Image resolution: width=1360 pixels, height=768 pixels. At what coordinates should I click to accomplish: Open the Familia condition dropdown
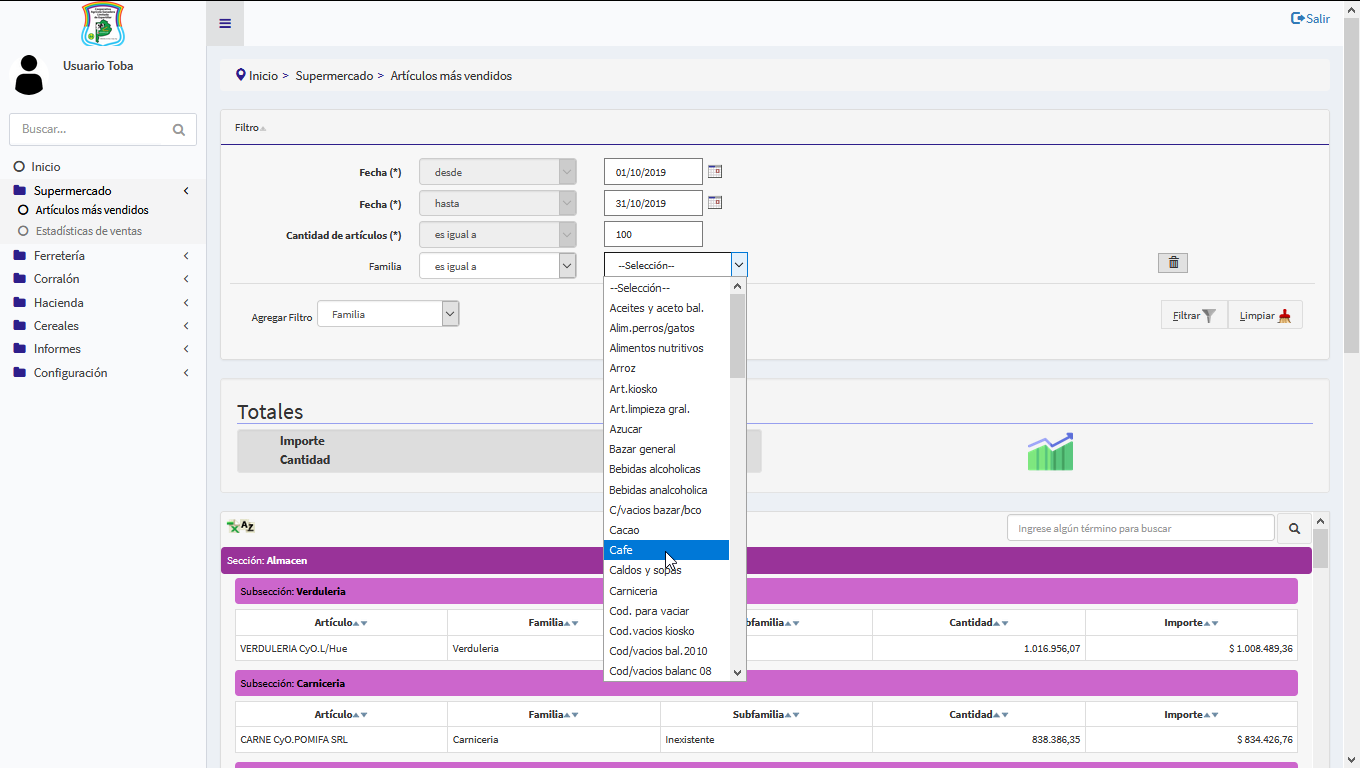tap(497, 266)
